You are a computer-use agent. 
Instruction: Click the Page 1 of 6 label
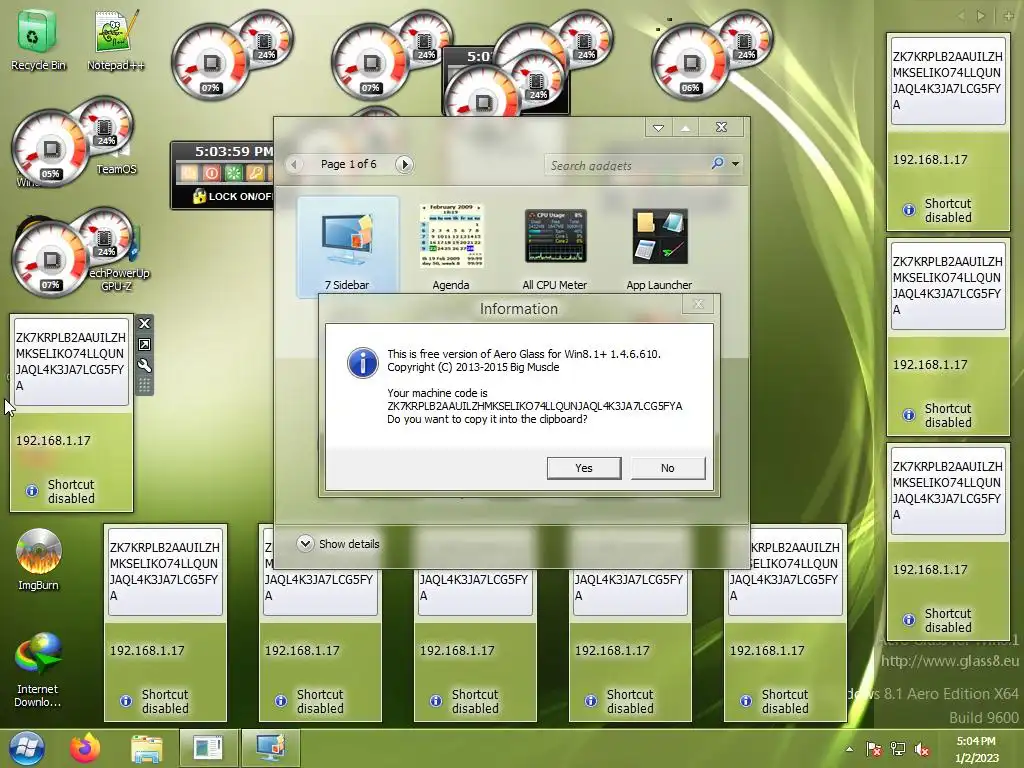point(348,164)
